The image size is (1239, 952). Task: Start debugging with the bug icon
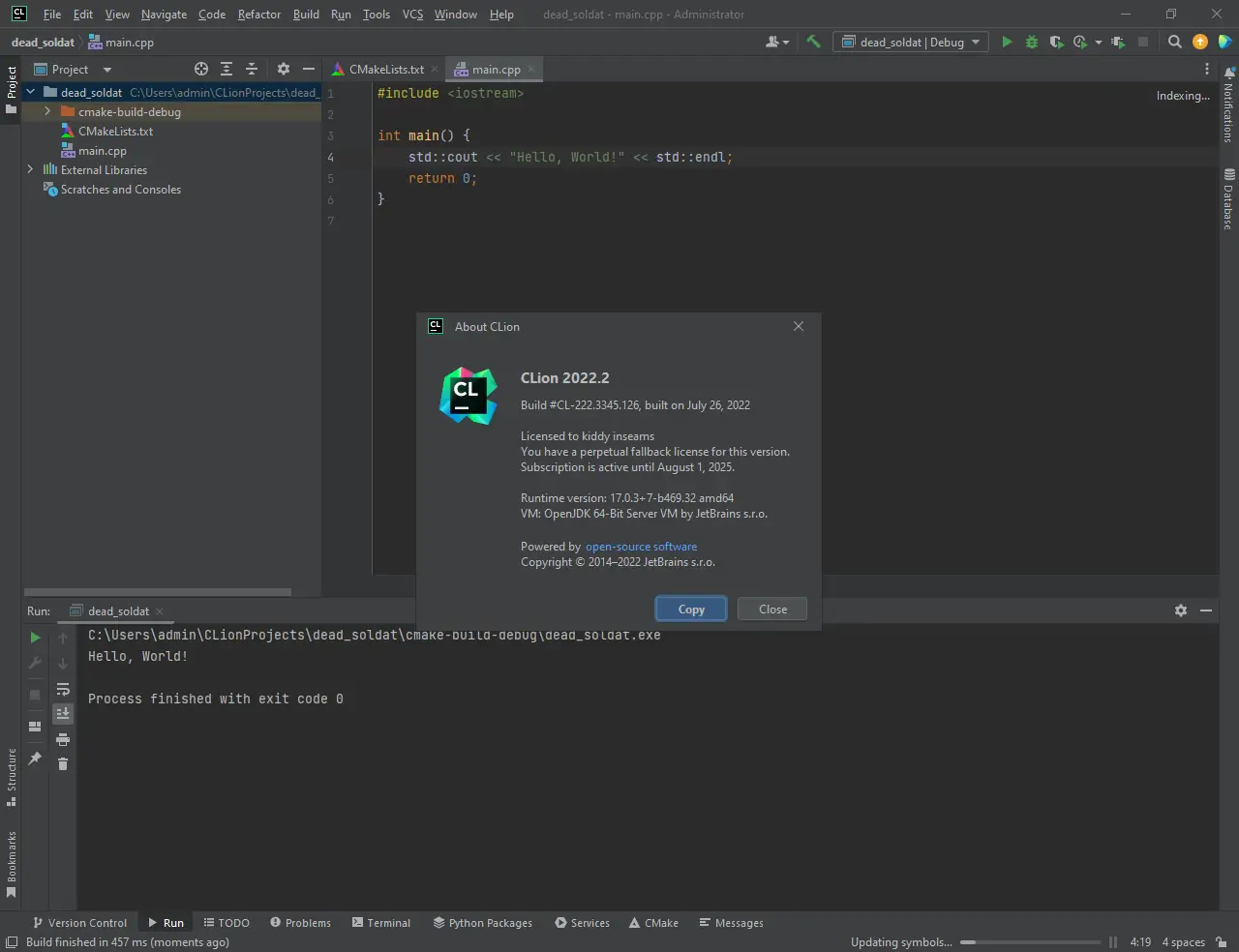point(1032,42)
